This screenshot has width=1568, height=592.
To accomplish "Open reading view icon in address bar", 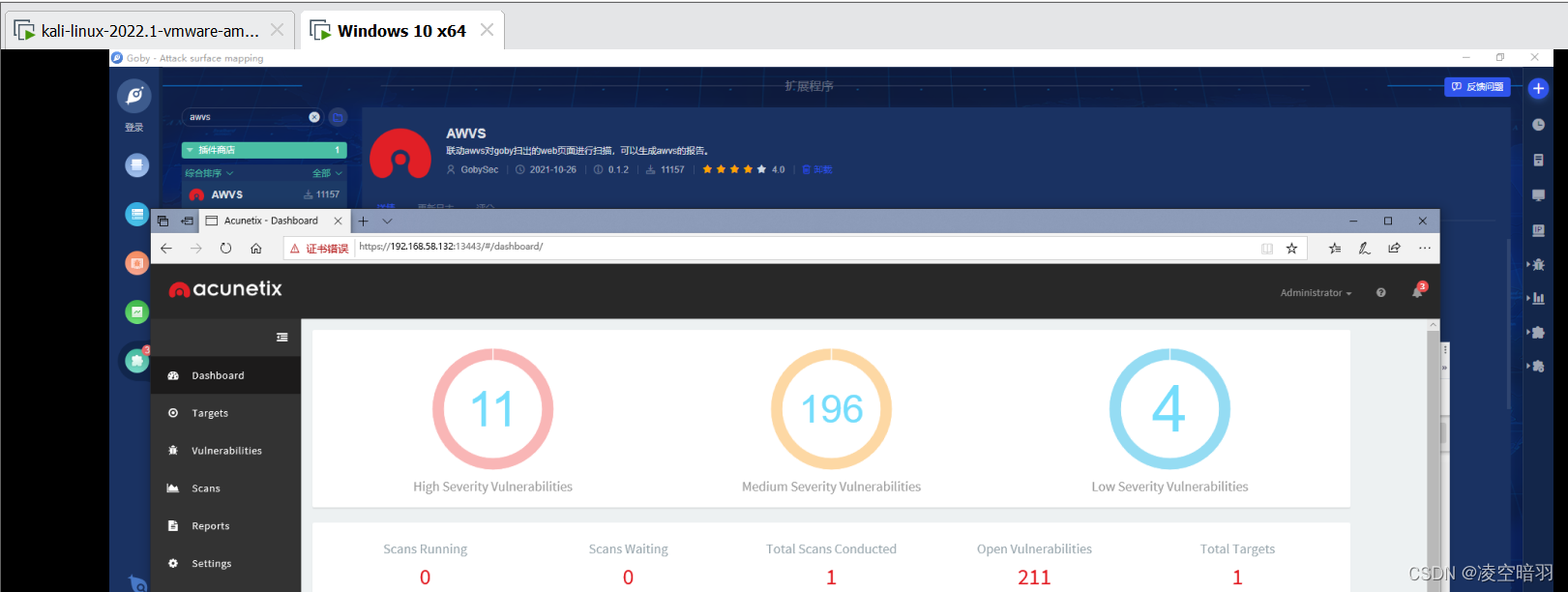I will (1267, 249).
